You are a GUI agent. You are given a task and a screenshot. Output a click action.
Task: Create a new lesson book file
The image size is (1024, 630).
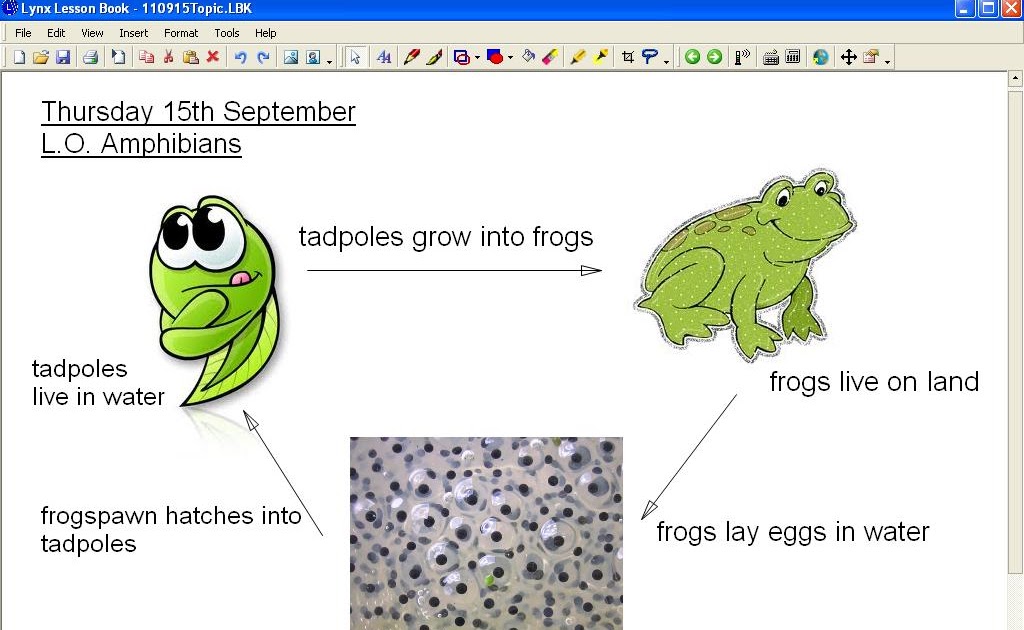click(x=20, y=57)
